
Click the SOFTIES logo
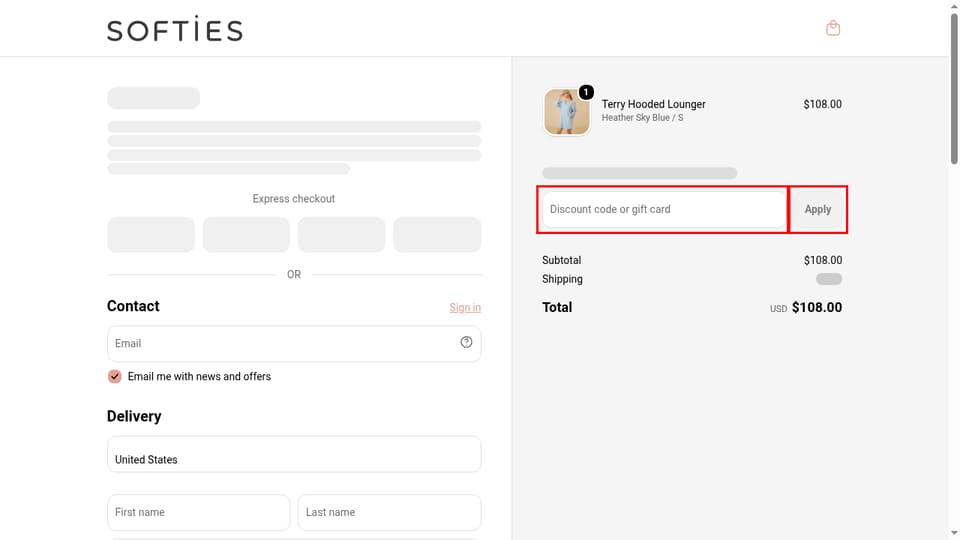(175, 29)
